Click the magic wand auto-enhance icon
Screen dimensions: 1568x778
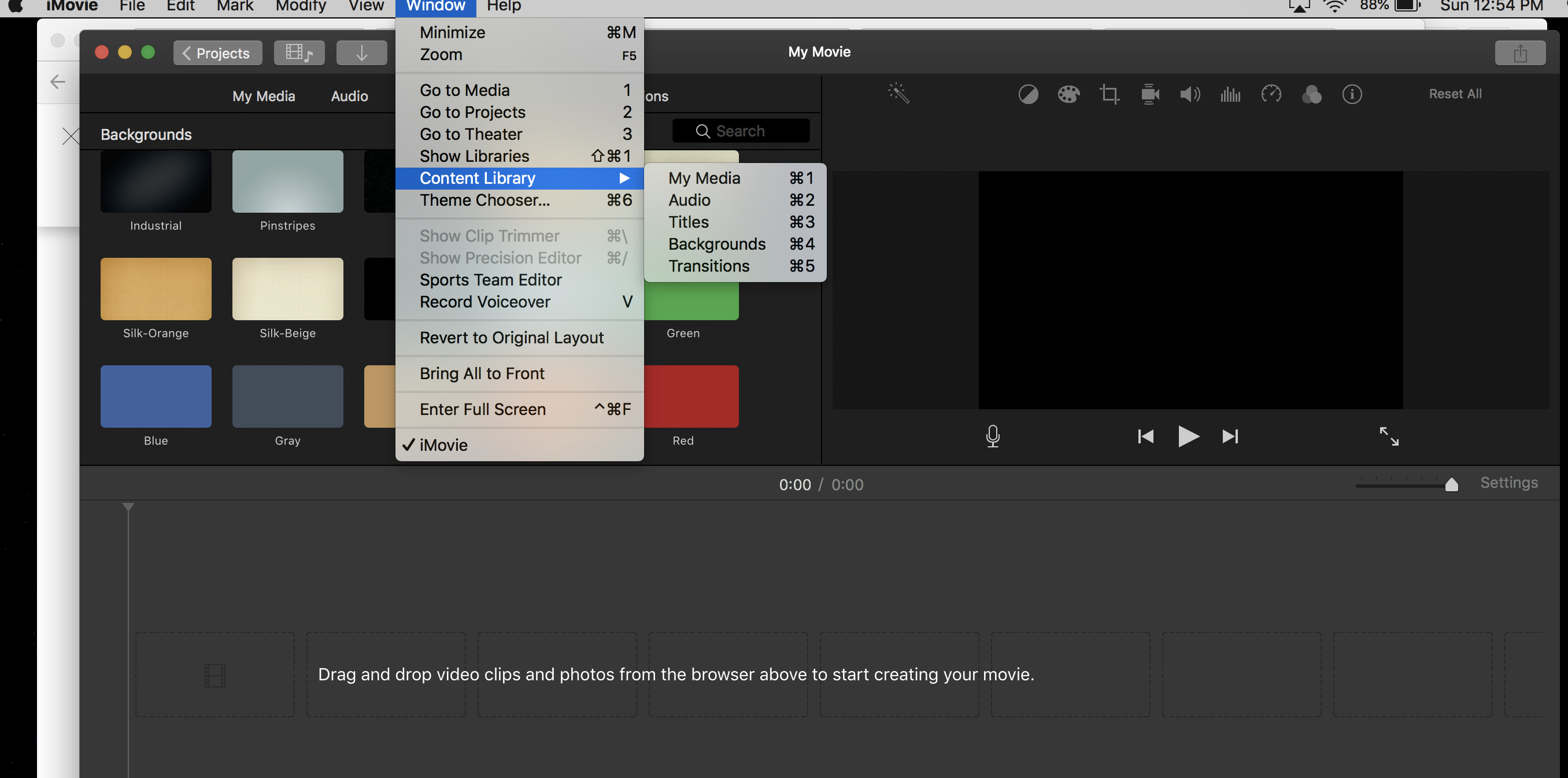tap(898, 94)
